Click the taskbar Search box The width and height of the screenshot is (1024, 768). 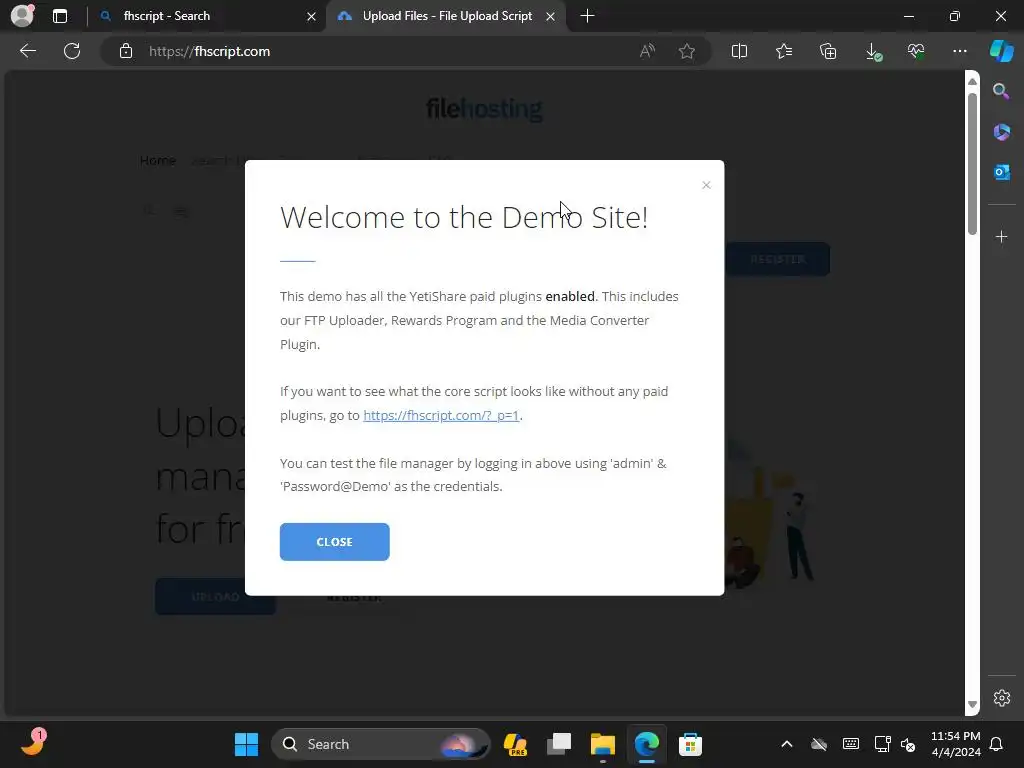click(380, 744)
